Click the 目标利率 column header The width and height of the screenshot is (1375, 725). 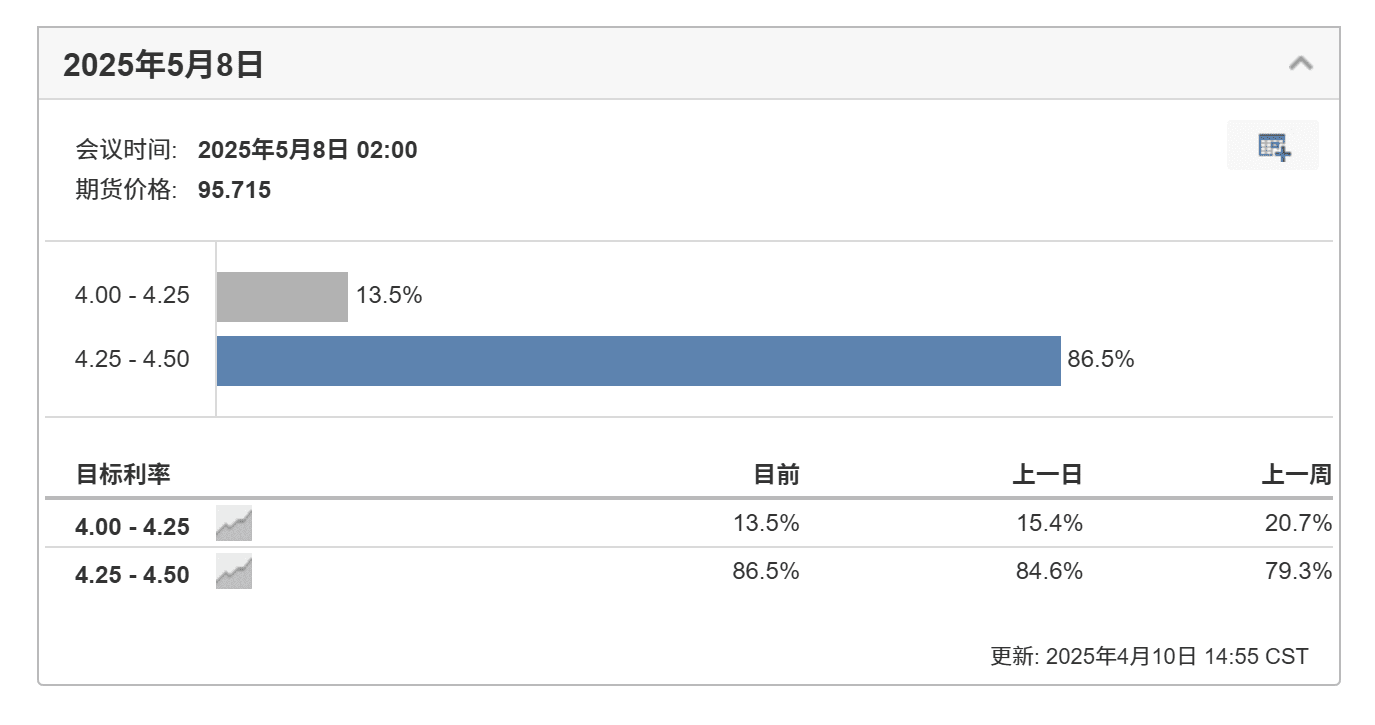[123, 474]
